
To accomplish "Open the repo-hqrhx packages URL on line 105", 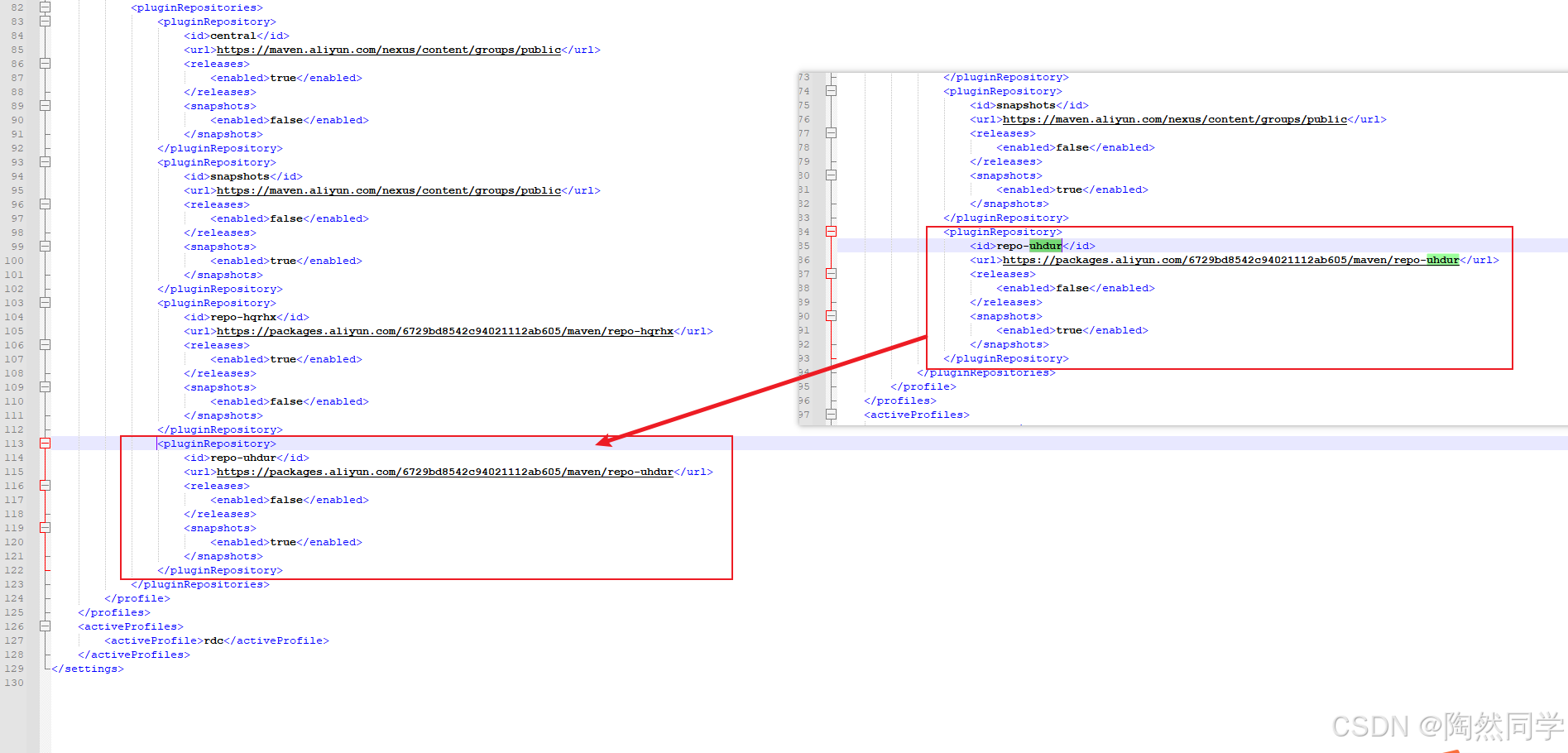I will [x=445, y=331].
